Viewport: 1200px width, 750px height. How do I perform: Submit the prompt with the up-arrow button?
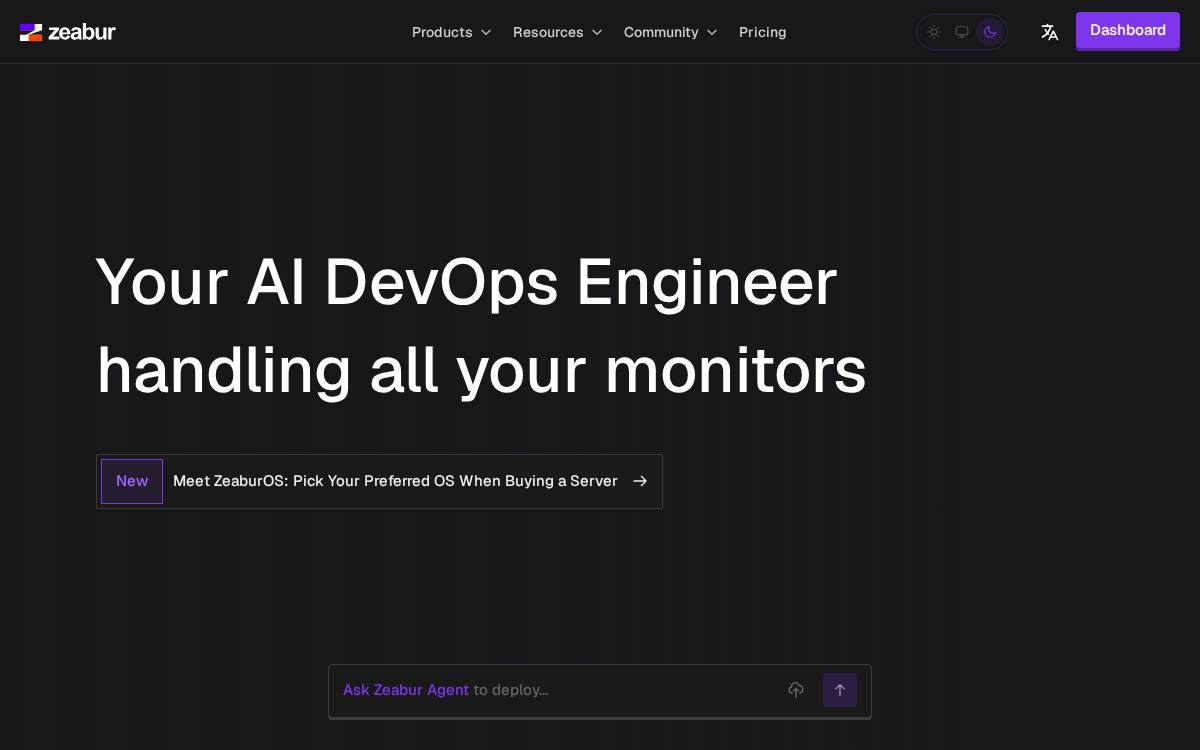pyautogui.click(x=840, y=690)
